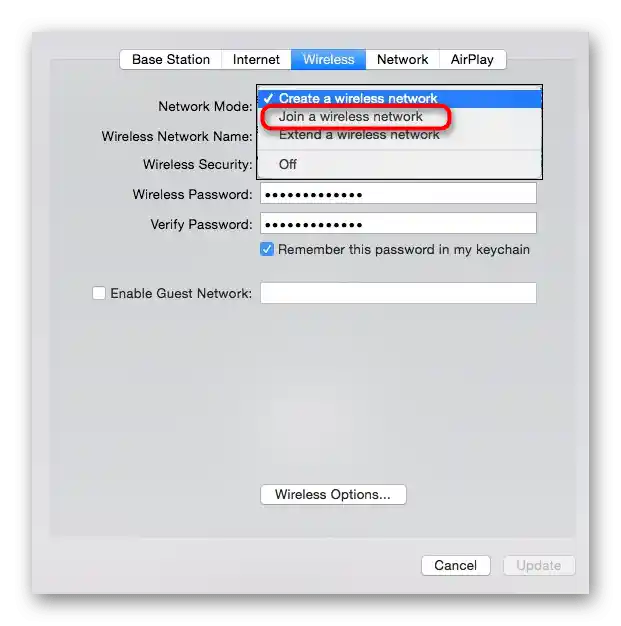Click the Update button
The height and width of the screenshot is (626, 621).
point(539,565)
